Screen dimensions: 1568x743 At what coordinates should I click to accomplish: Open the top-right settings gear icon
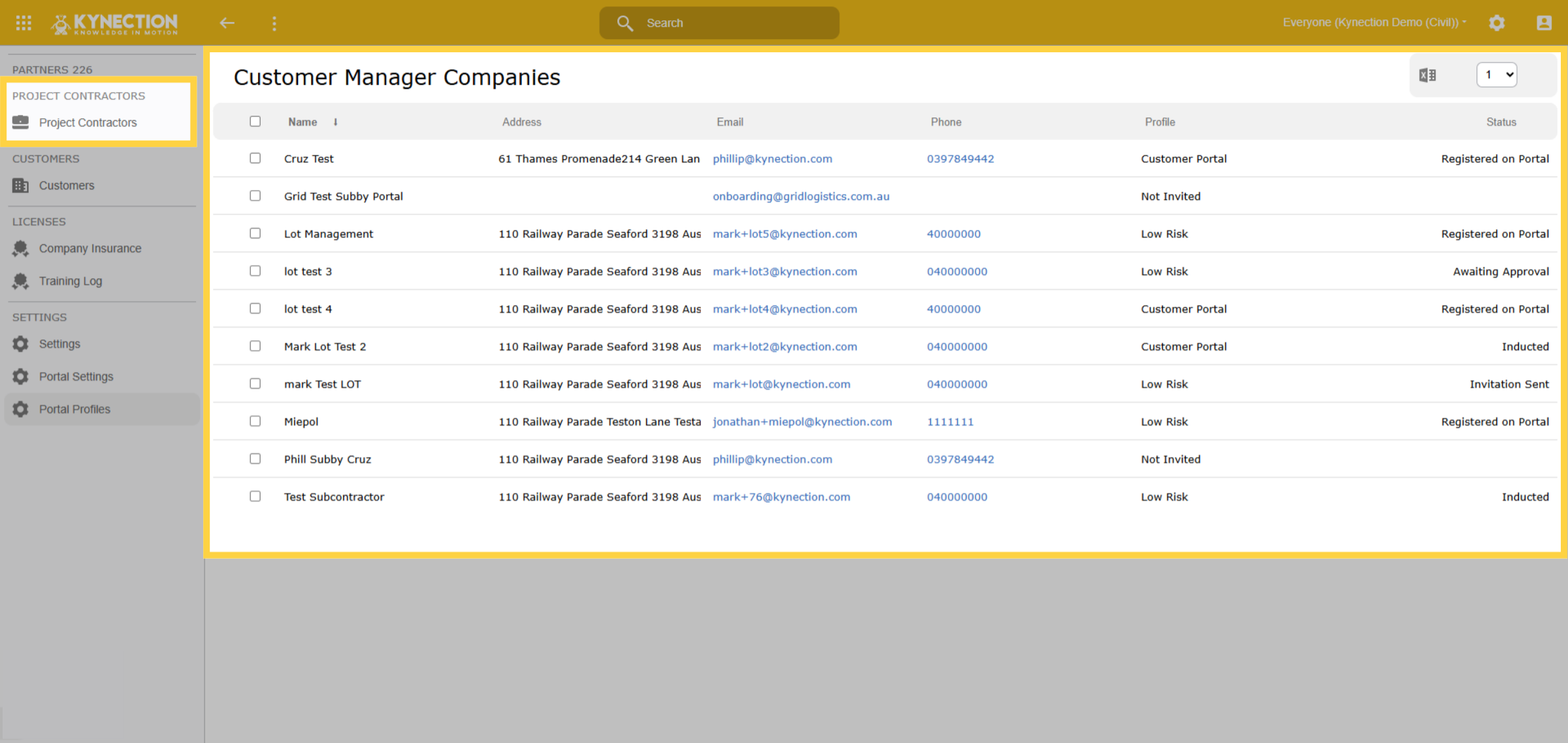pos(1497,23)
